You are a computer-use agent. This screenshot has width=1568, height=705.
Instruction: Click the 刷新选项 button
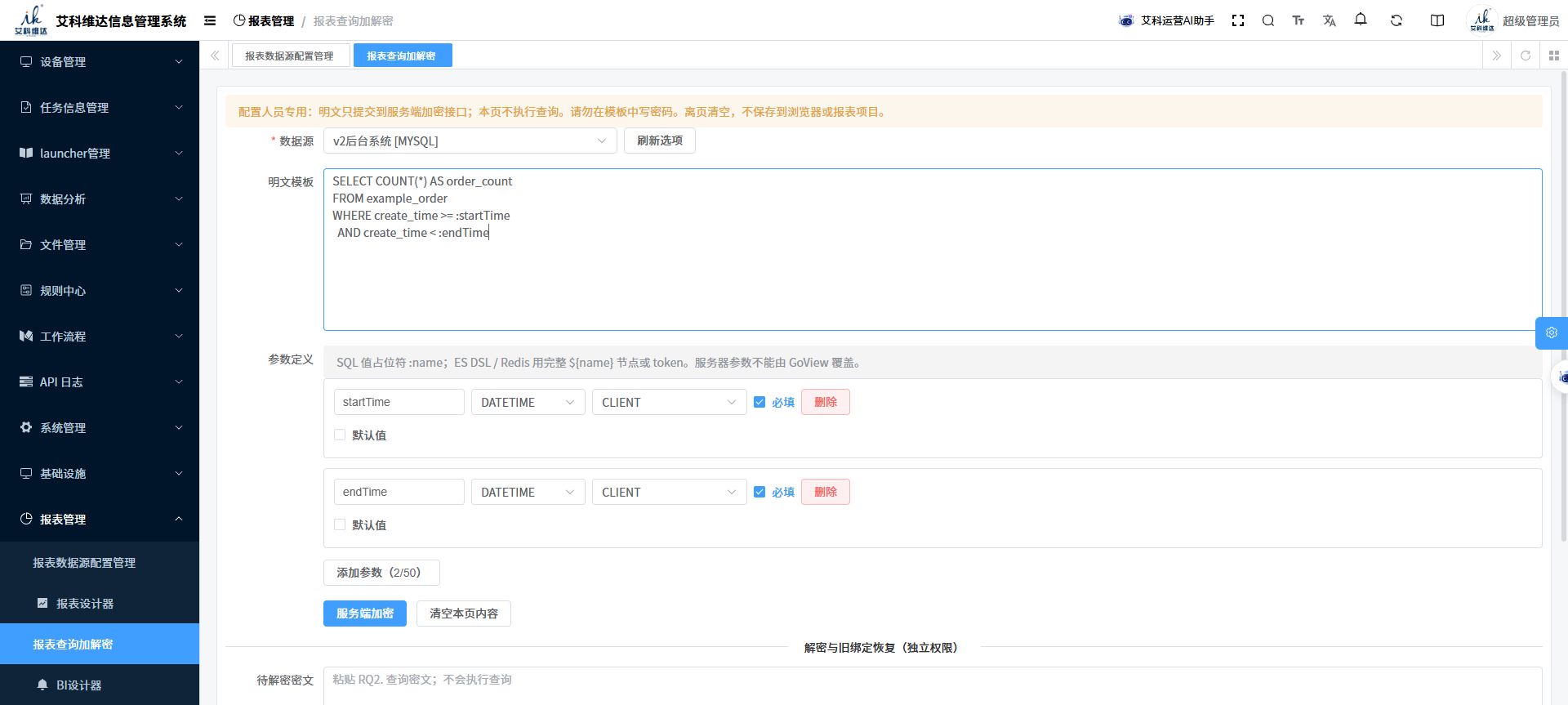(x=660, y=141)
